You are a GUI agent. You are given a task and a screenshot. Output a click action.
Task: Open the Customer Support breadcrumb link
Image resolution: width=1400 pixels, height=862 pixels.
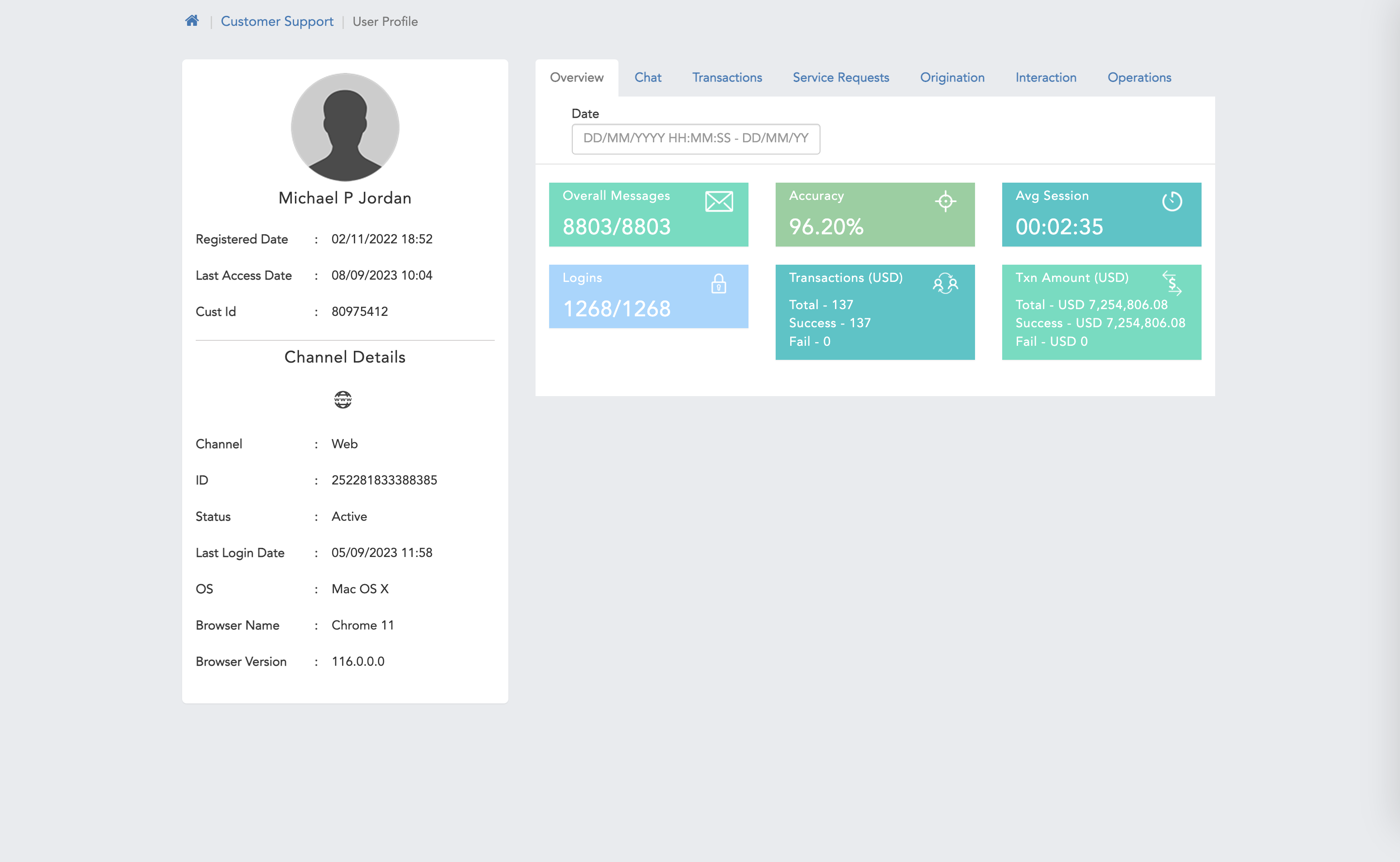(x=277, y=22)
